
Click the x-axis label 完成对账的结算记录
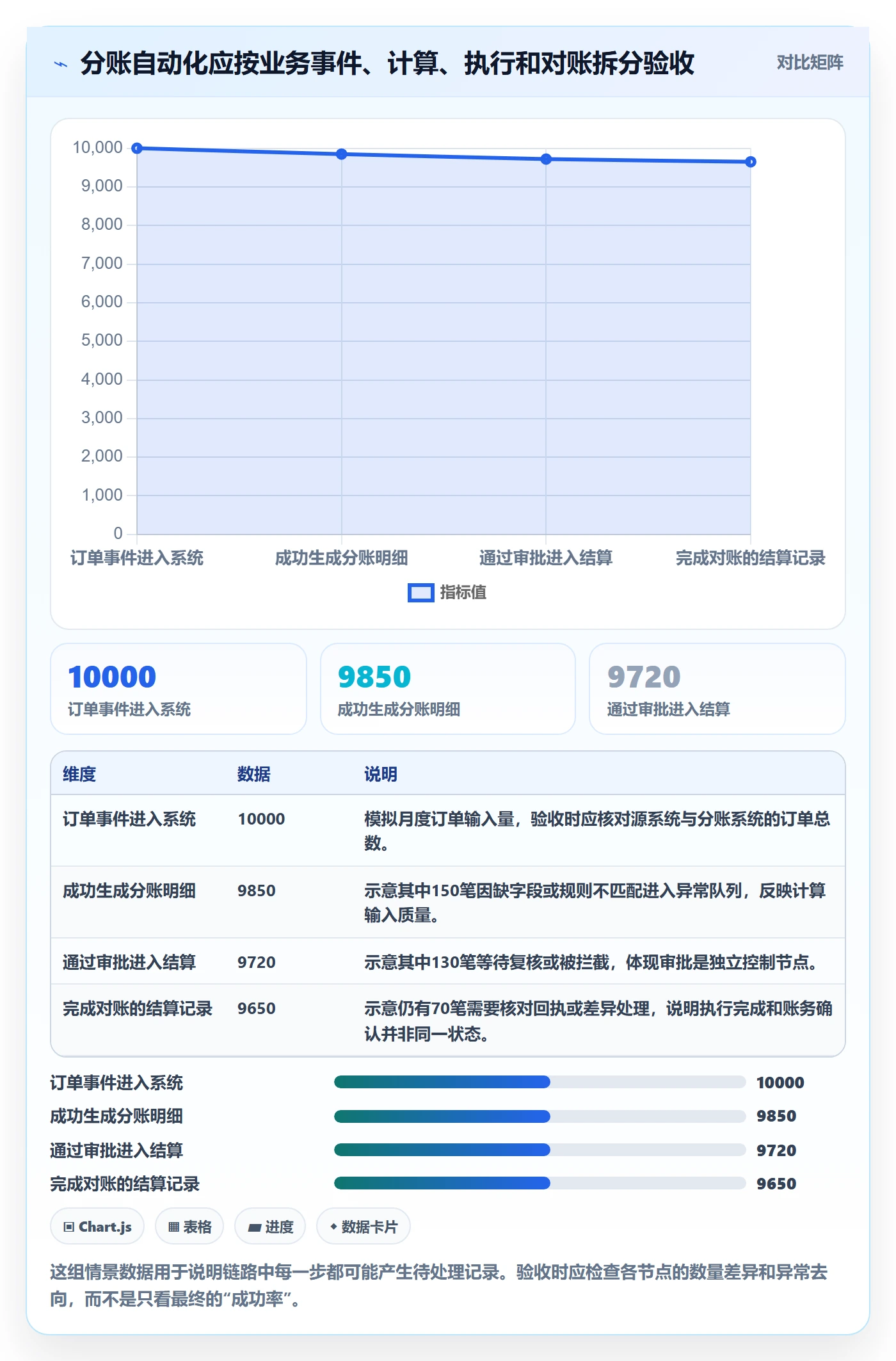point(751,558)
